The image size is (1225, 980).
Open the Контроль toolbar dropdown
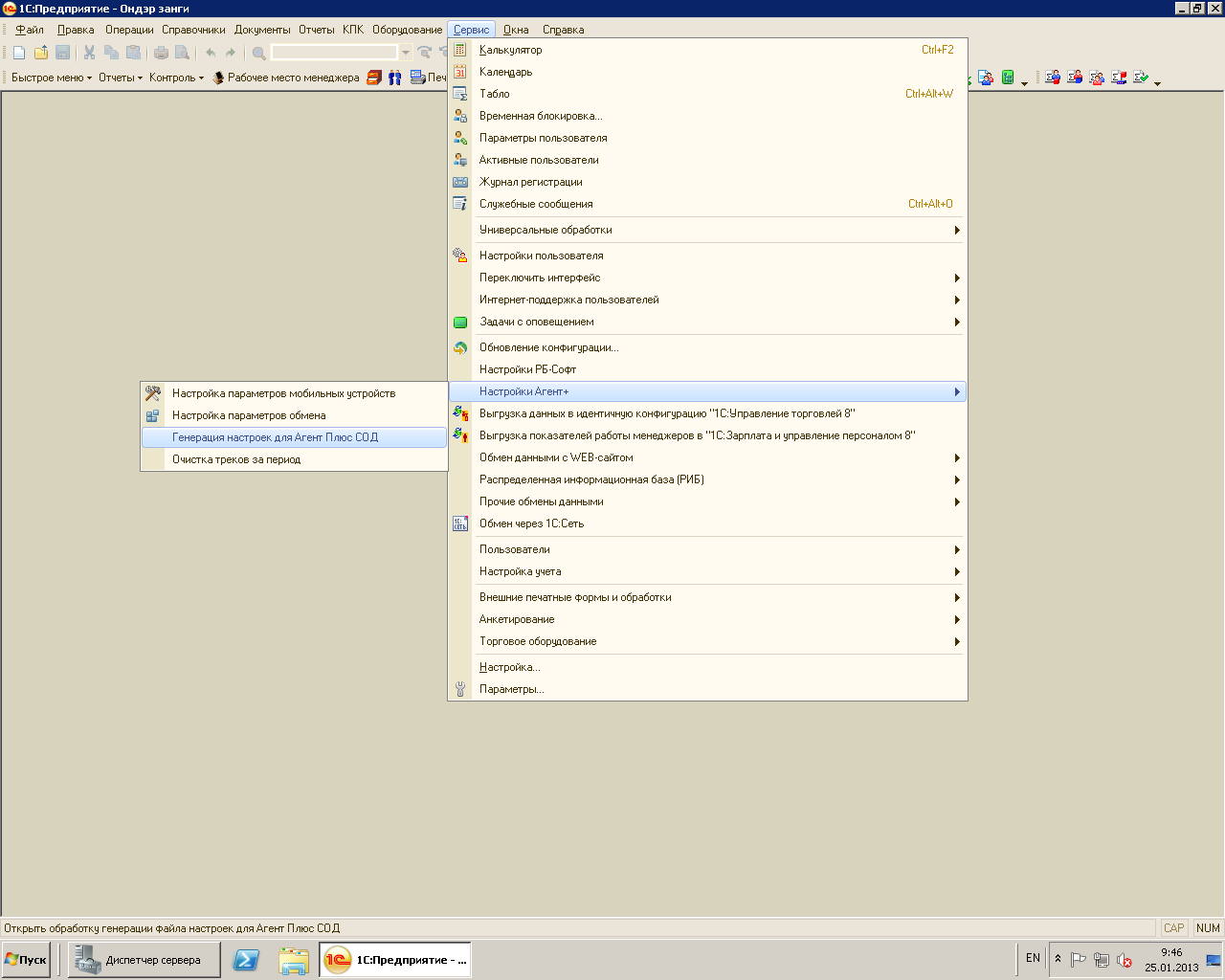tap(176, 78)
